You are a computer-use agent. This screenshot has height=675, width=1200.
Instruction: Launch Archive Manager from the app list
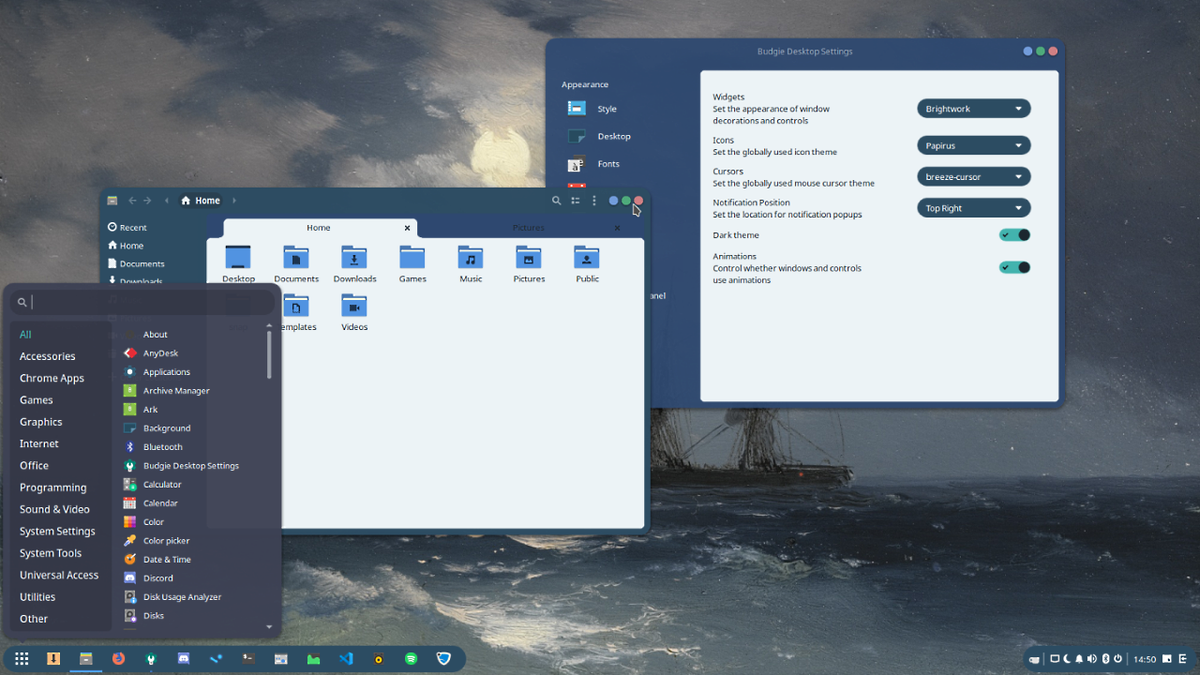click(x=166, y=391)
